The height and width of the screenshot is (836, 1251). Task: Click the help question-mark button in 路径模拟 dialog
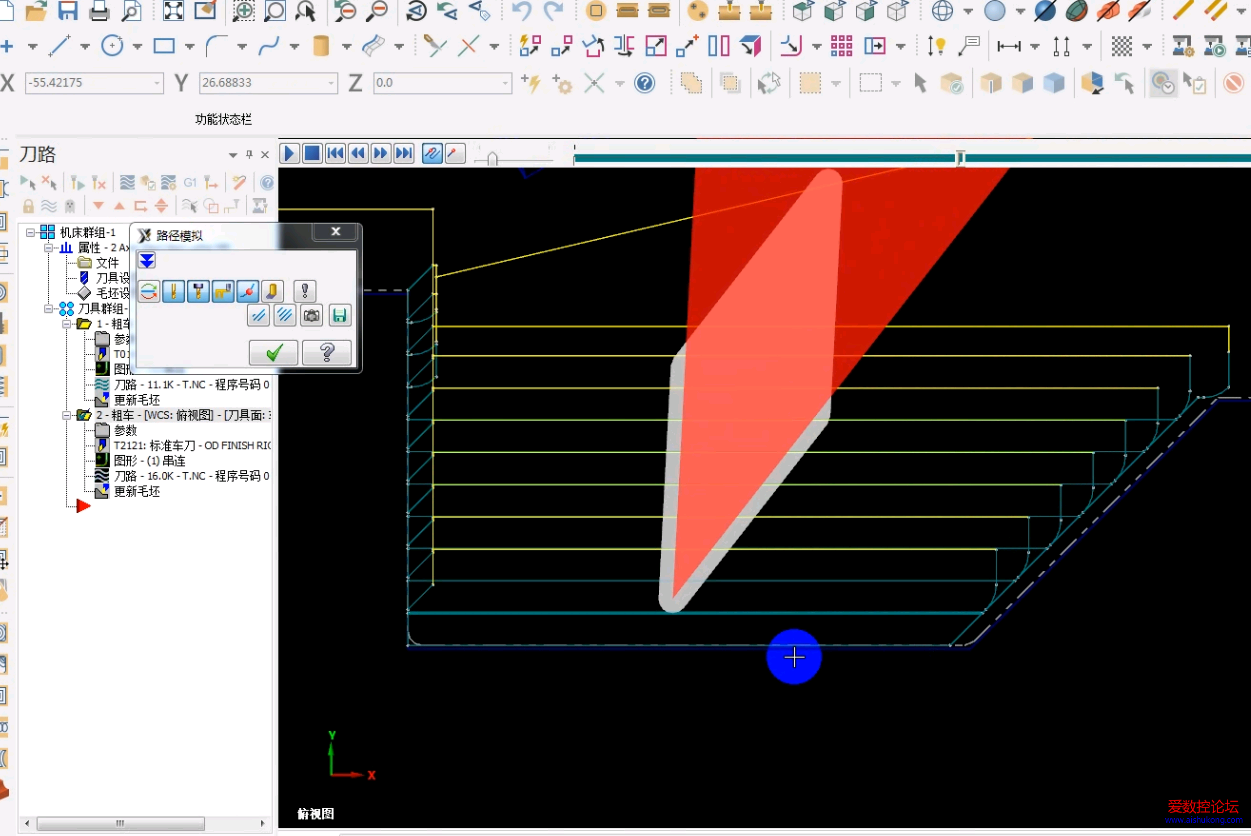point(326,352)
